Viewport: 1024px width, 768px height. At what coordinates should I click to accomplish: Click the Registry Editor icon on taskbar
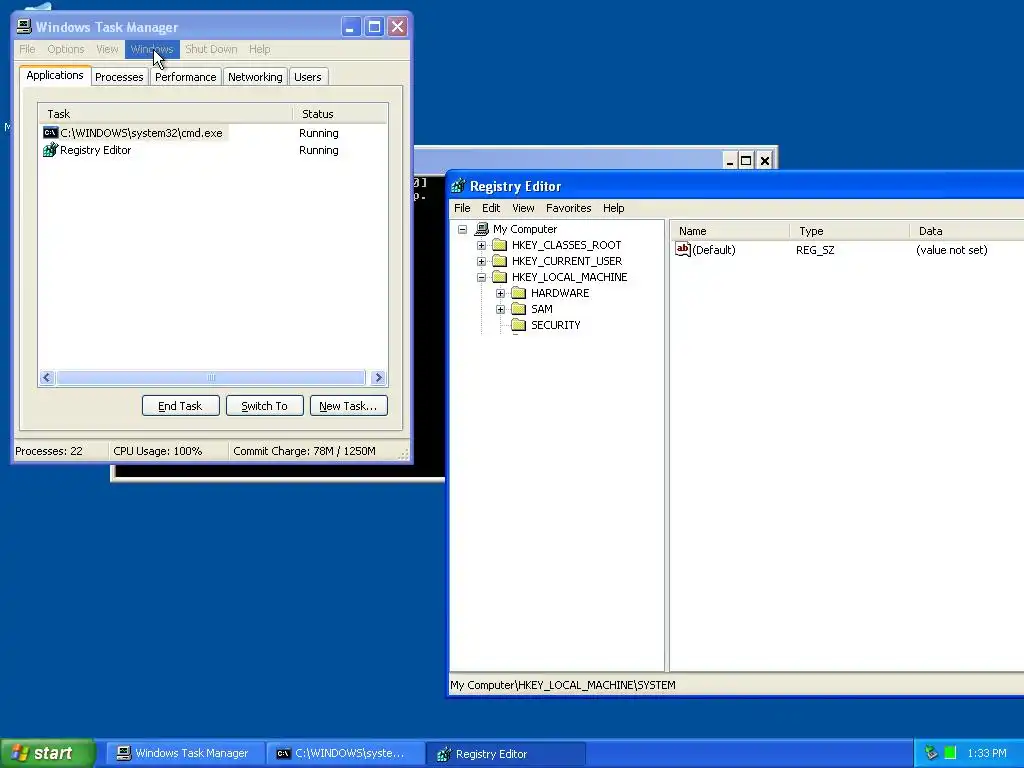(443, 754)
